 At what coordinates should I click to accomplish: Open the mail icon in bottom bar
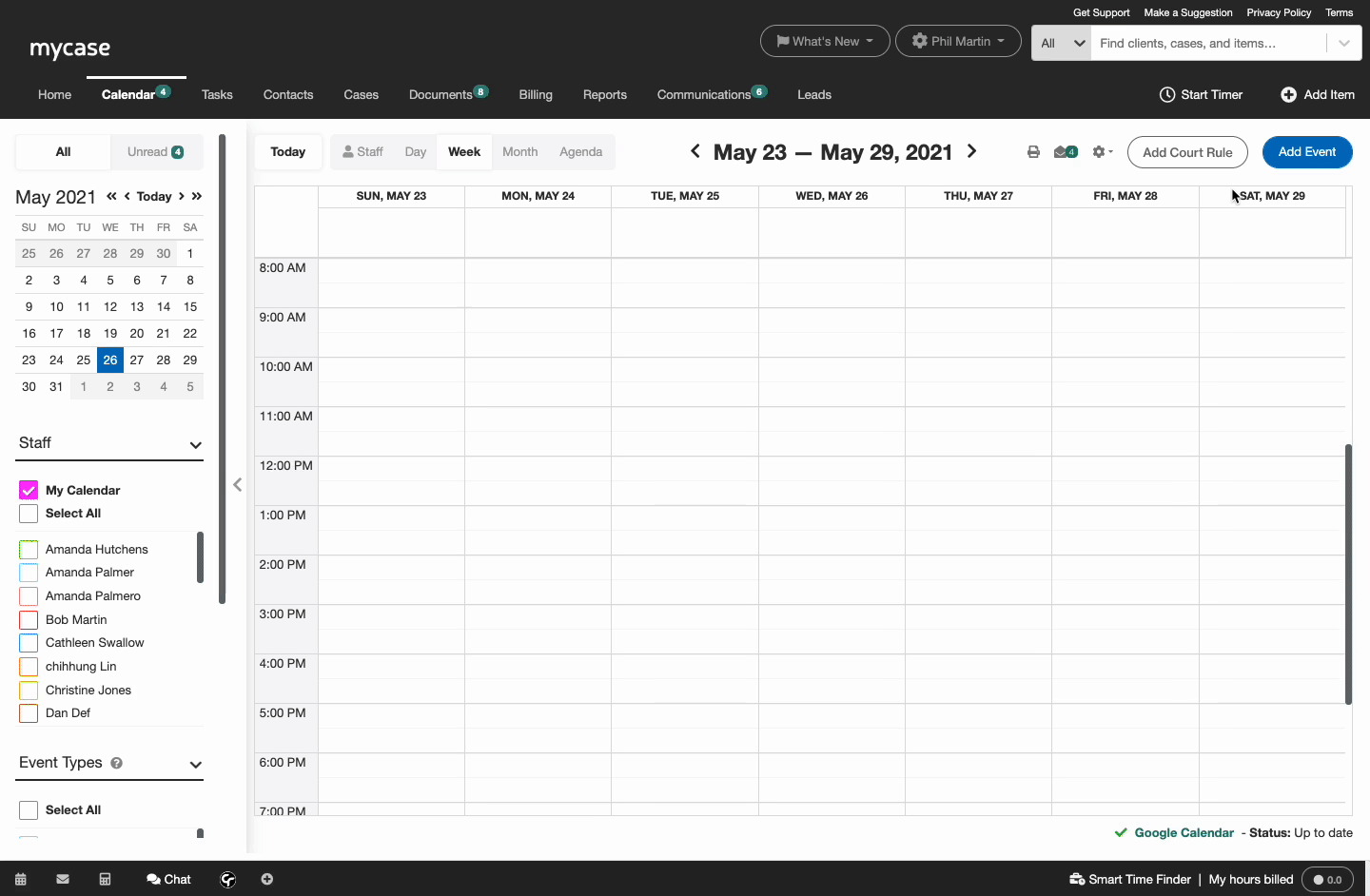[x=63, y=880]
